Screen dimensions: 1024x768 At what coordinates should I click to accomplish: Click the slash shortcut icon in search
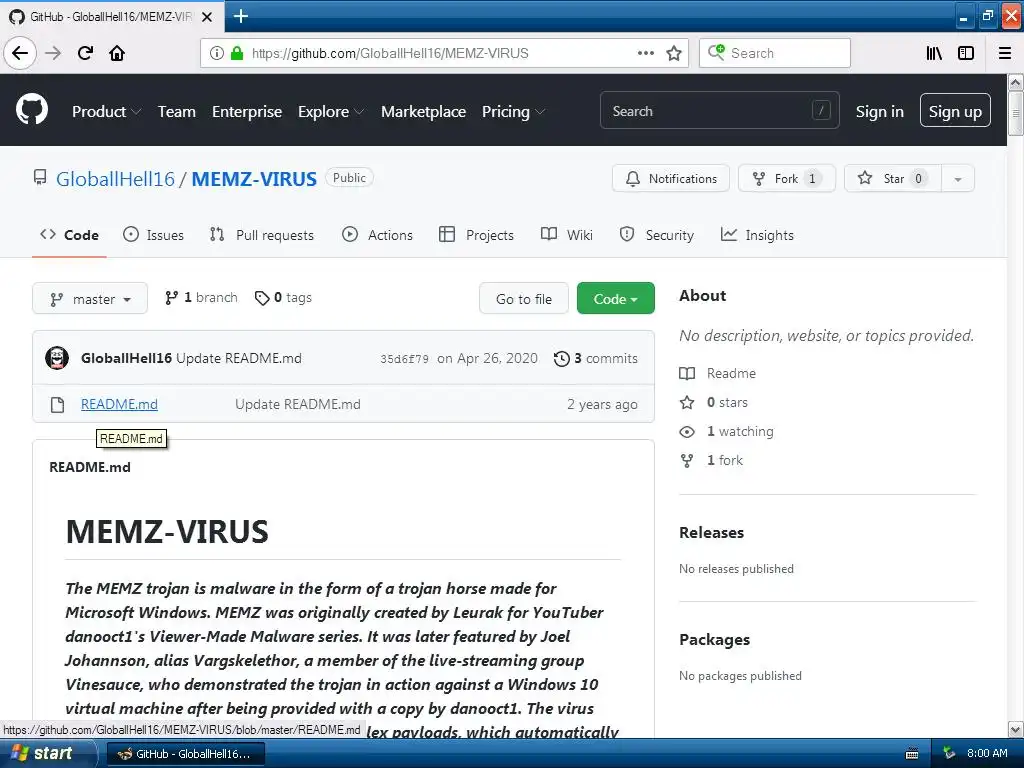pyautogui.click(x=821, y=110)
